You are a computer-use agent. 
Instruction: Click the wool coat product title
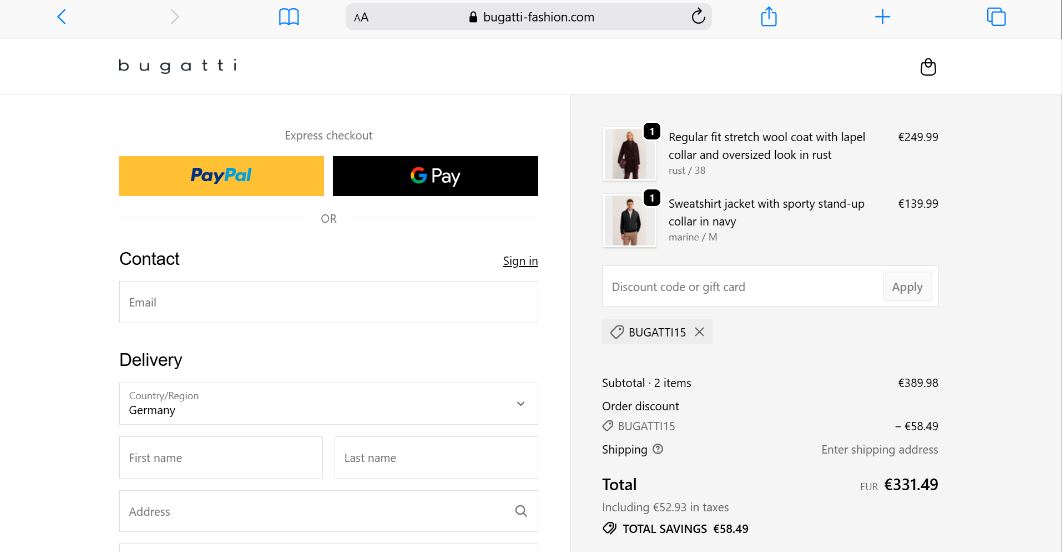tap(767, 146)
